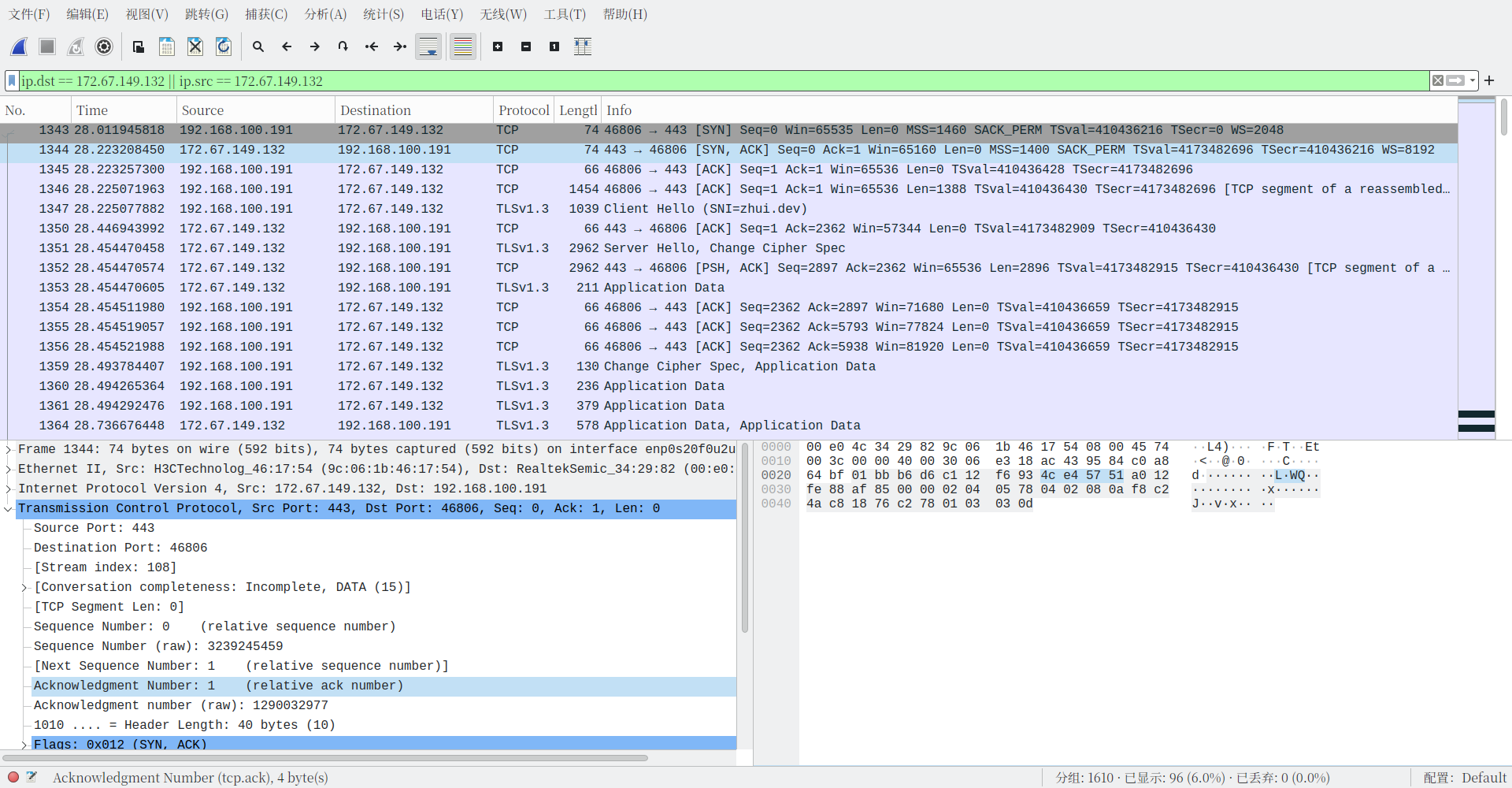Click the resize columns toolbar icon
The image size is (1512, 788).
583,46
